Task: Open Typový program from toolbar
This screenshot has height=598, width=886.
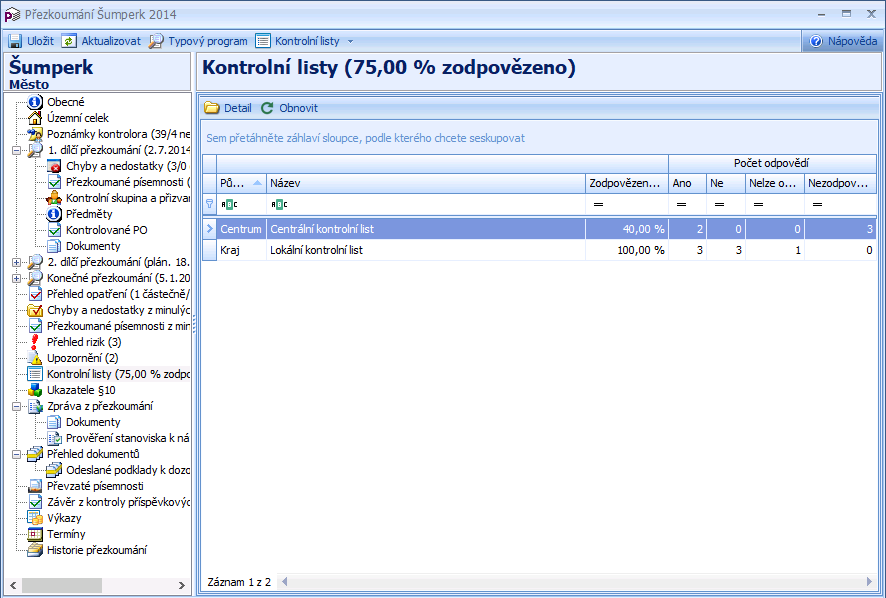Action: point(198,41)
